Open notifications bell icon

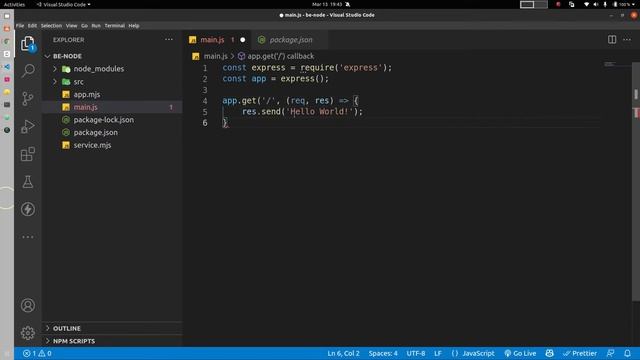point(627,353)
